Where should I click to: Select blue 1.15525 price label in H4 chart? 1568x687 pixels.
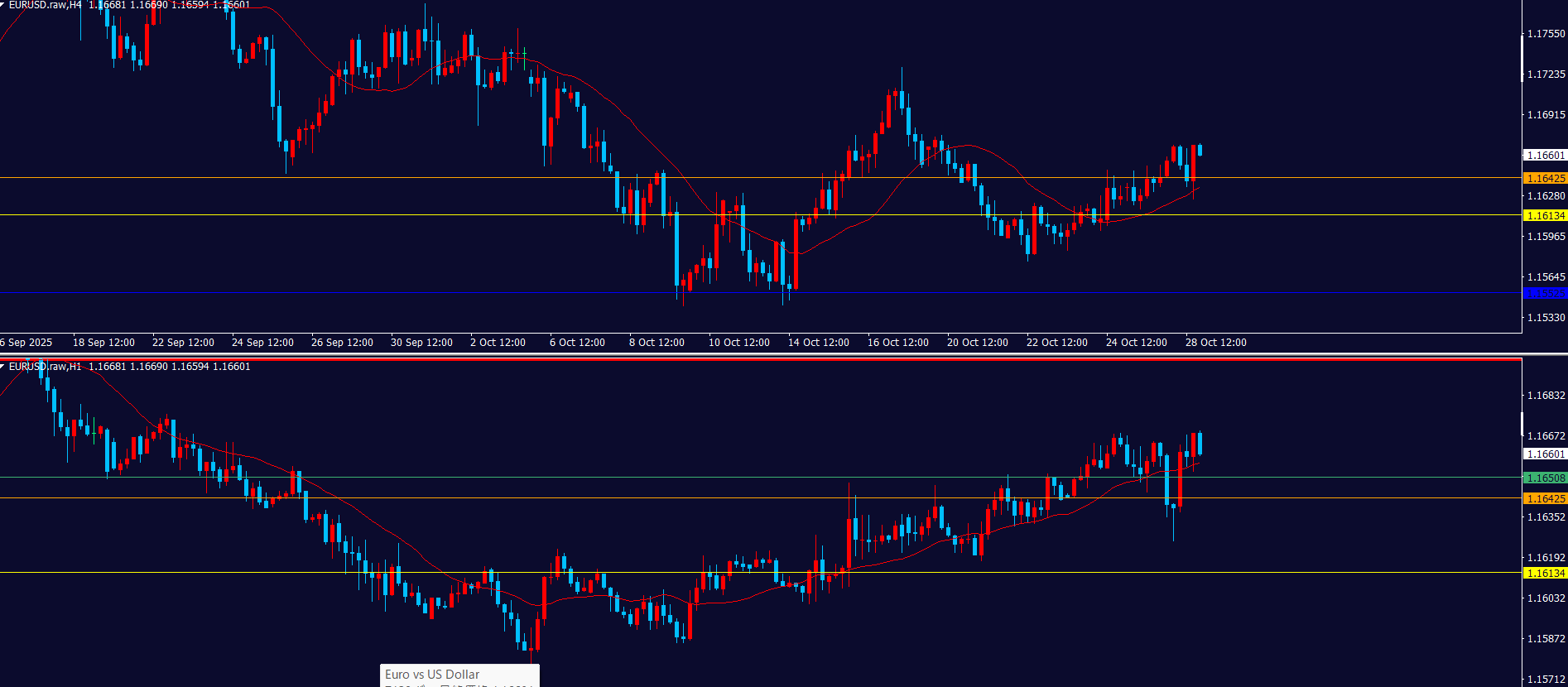pos(1545,293)
